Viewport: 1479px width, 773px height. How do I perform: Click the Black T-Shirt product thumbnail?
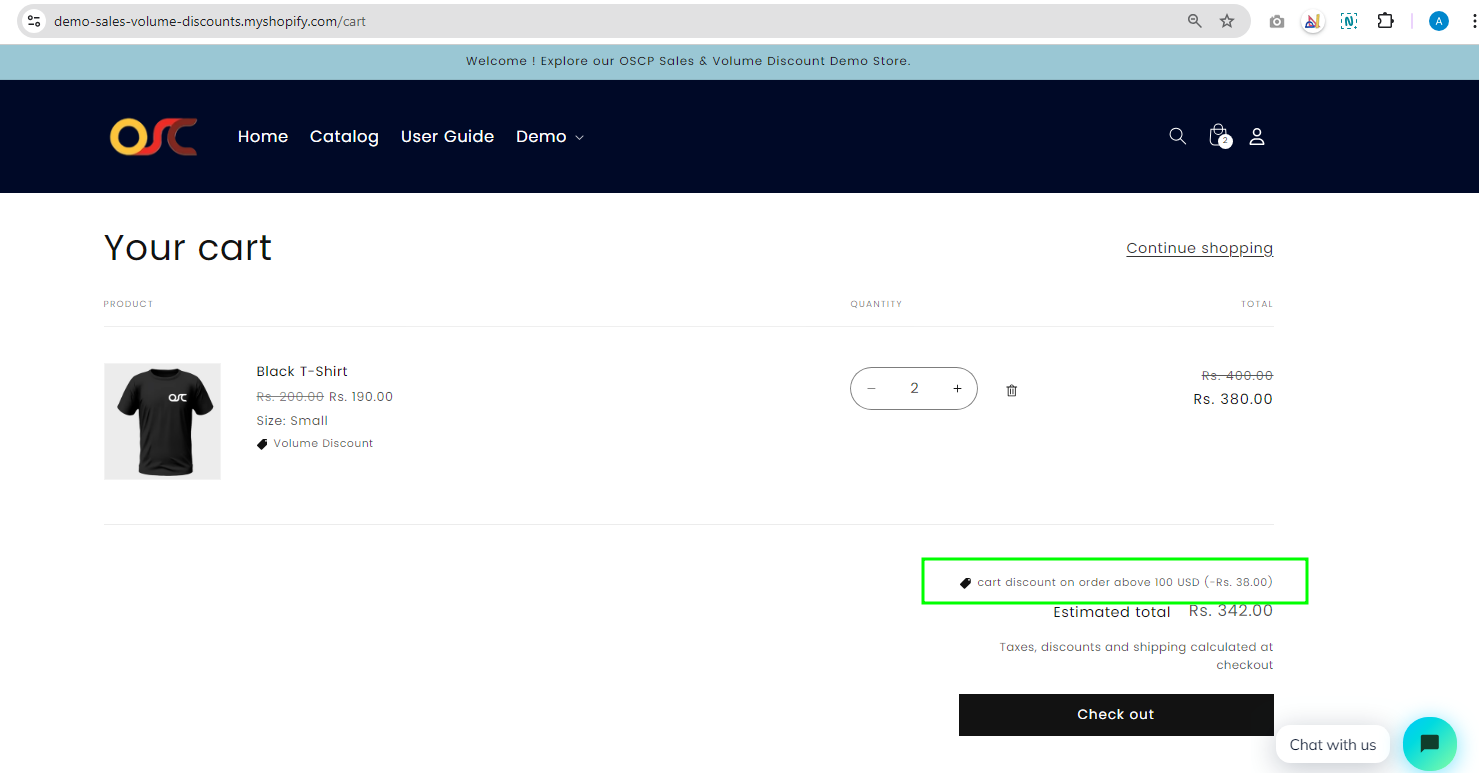pos(162,421)
